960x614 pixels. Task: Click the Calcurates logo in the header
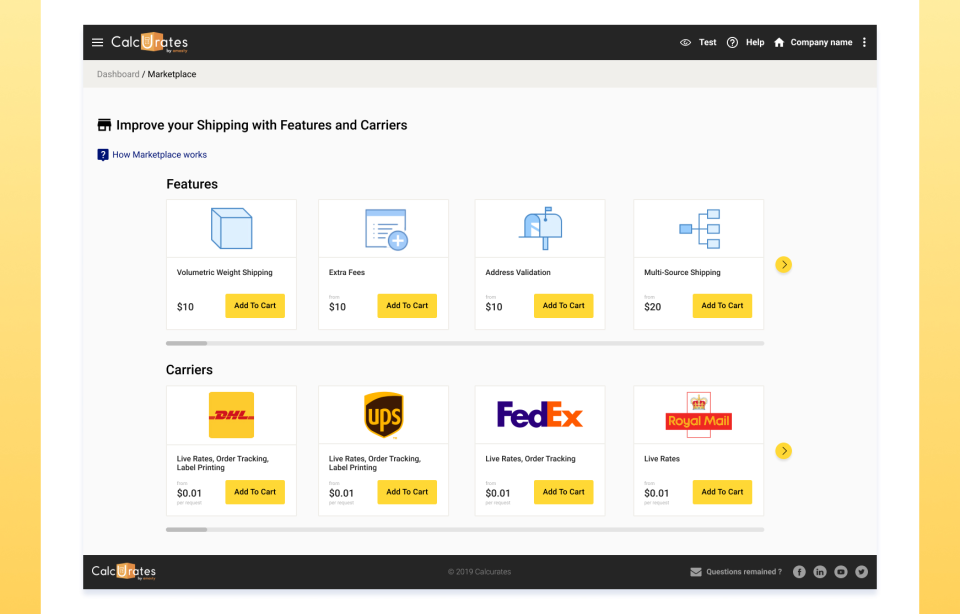[149, 42]
